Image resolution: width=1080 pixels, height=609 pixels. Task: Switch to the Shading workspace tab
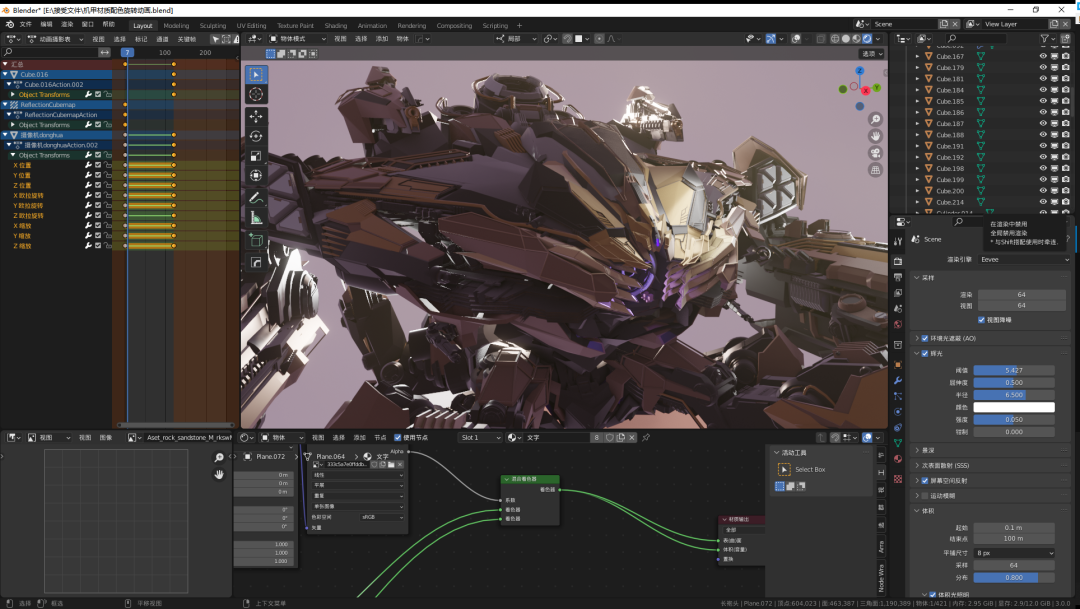(336, 26)
